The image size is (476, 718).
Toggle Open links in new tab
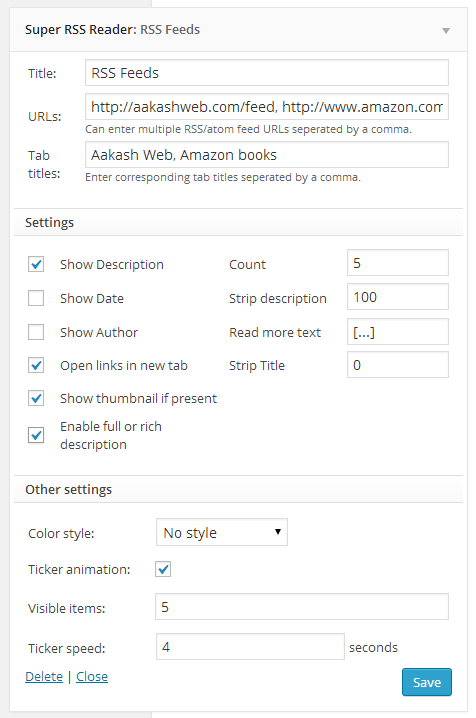[36, 365]
